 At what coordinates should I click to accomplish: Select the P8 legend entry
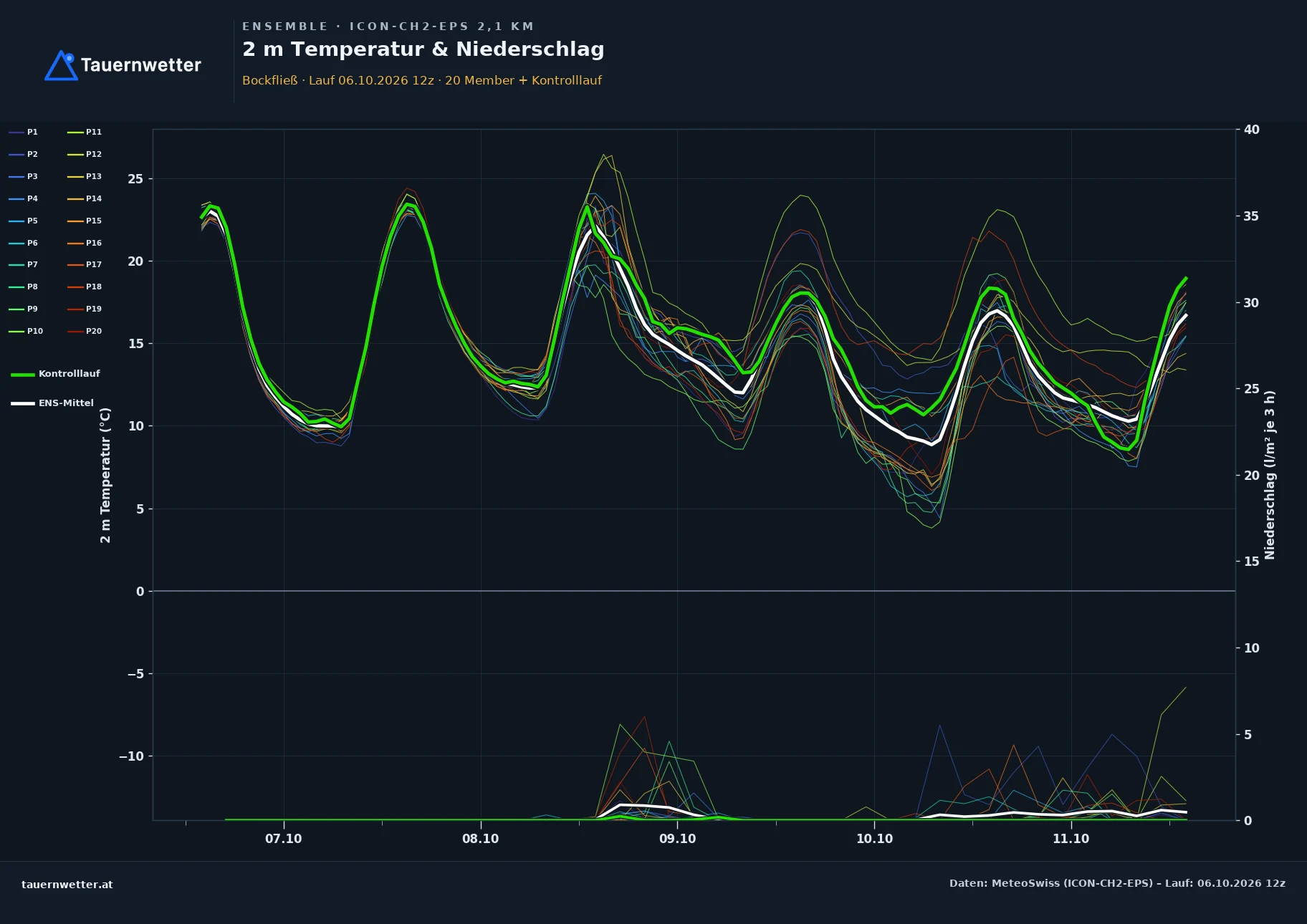[x=23, y=287]
